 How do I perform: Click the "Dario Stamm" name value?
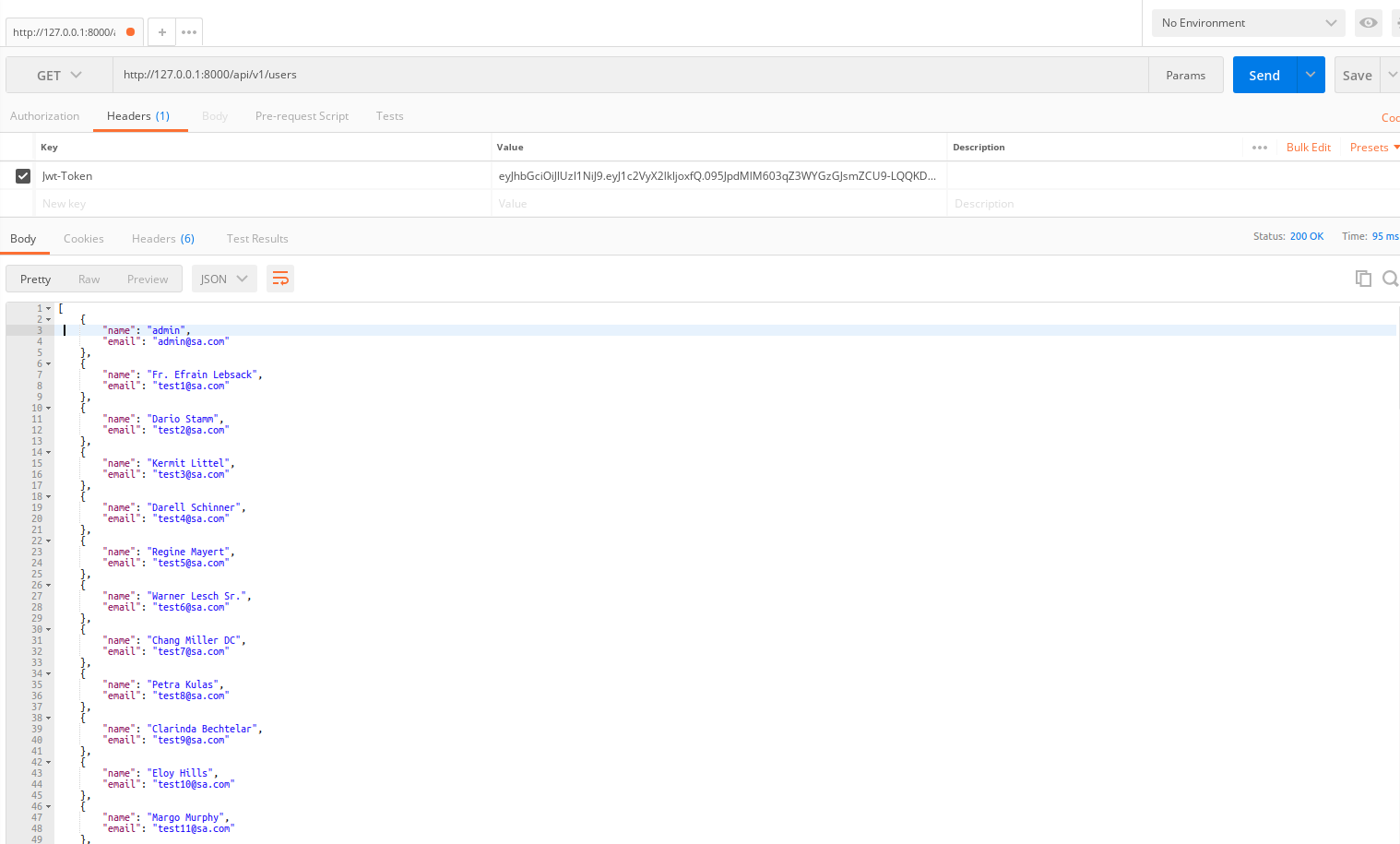[x=183, y=419]
